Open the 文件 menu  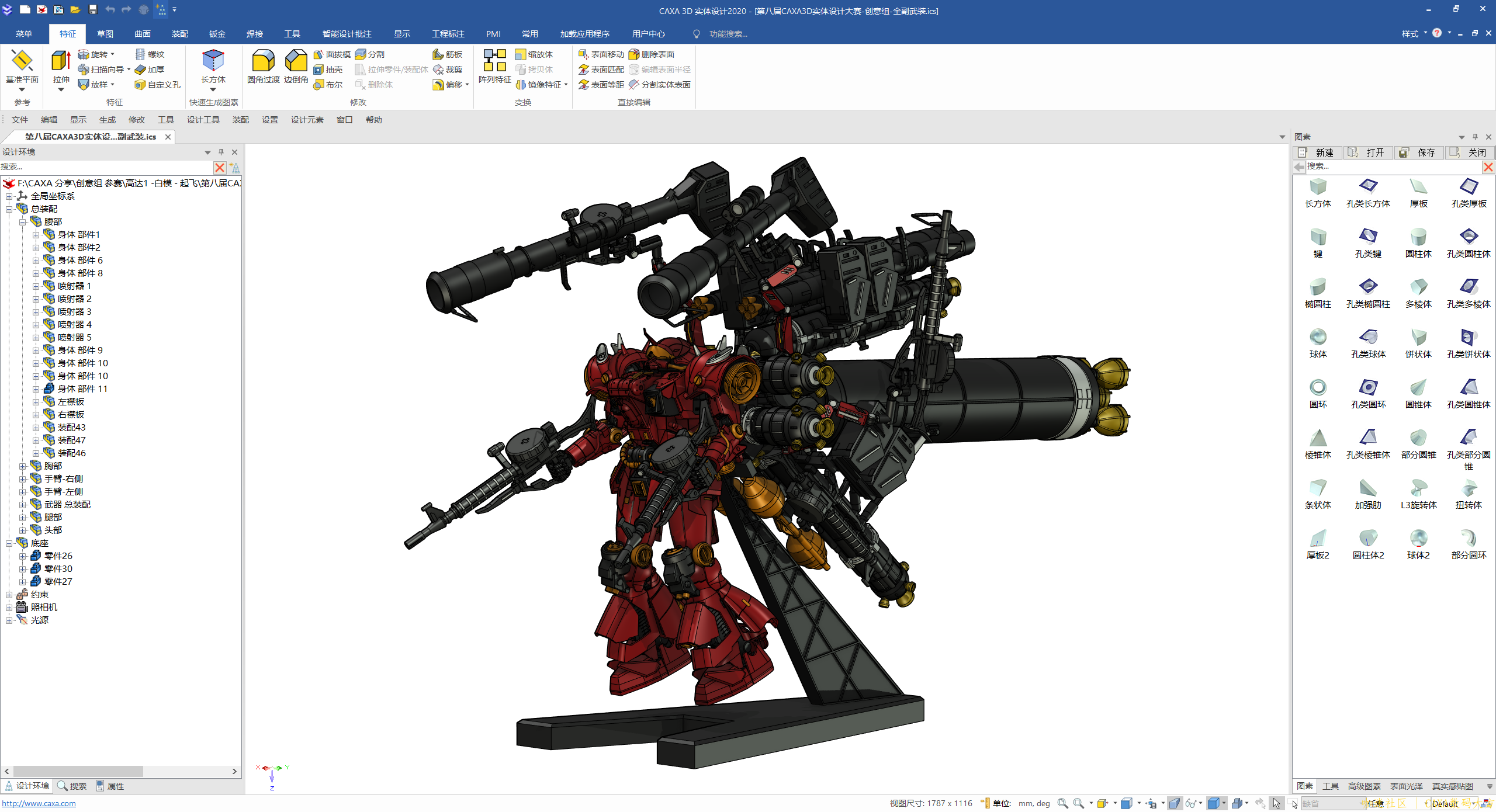(x=20, y=120)
